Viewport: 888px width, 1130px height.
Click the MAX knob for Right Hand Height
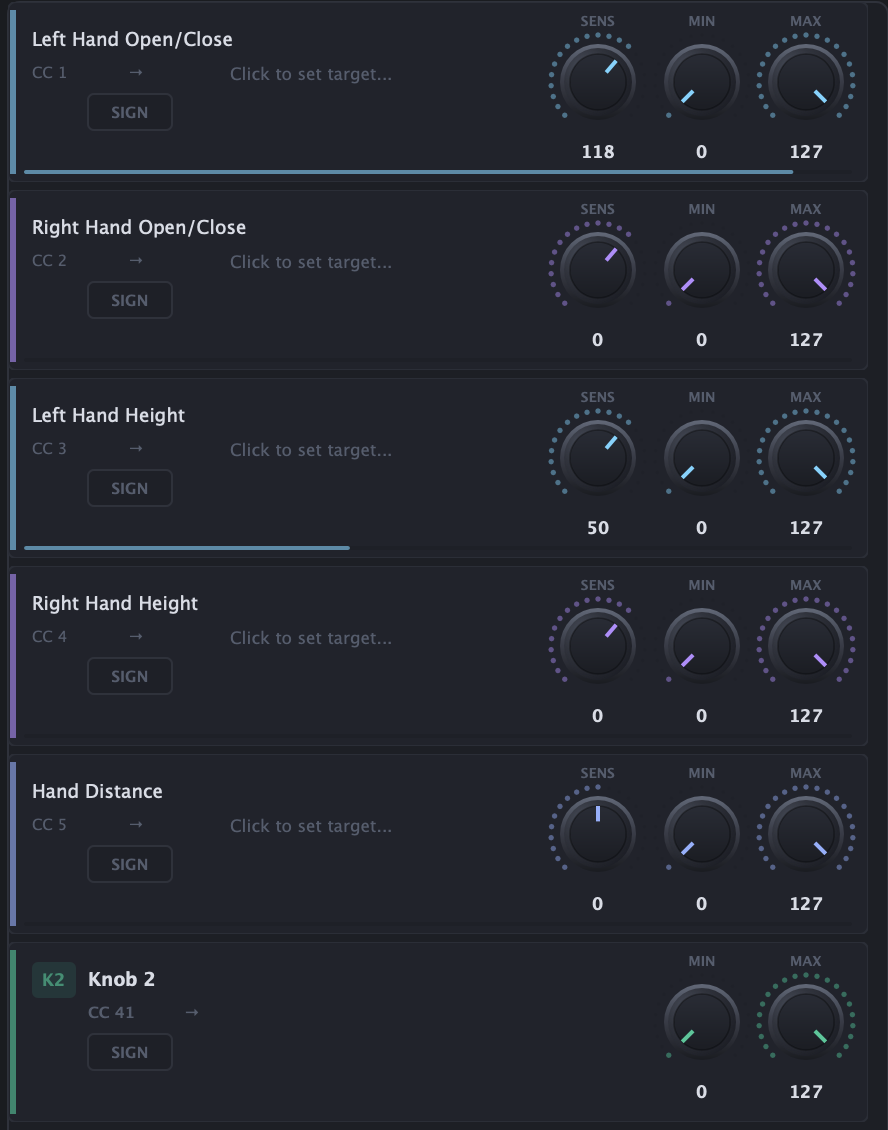coord(805,646)
